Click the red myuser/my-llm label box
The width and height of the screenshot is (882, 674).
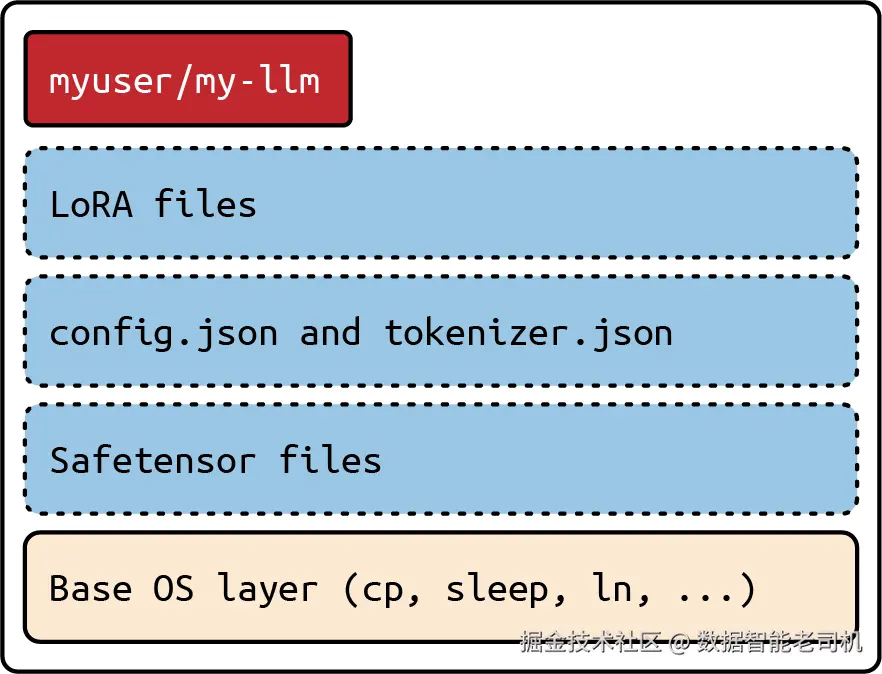tap(188, 79)
